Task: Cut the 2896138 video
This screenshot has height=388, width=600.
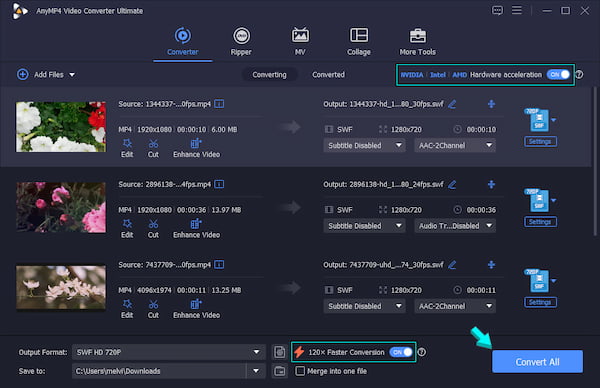Action: tap(153, 229)
